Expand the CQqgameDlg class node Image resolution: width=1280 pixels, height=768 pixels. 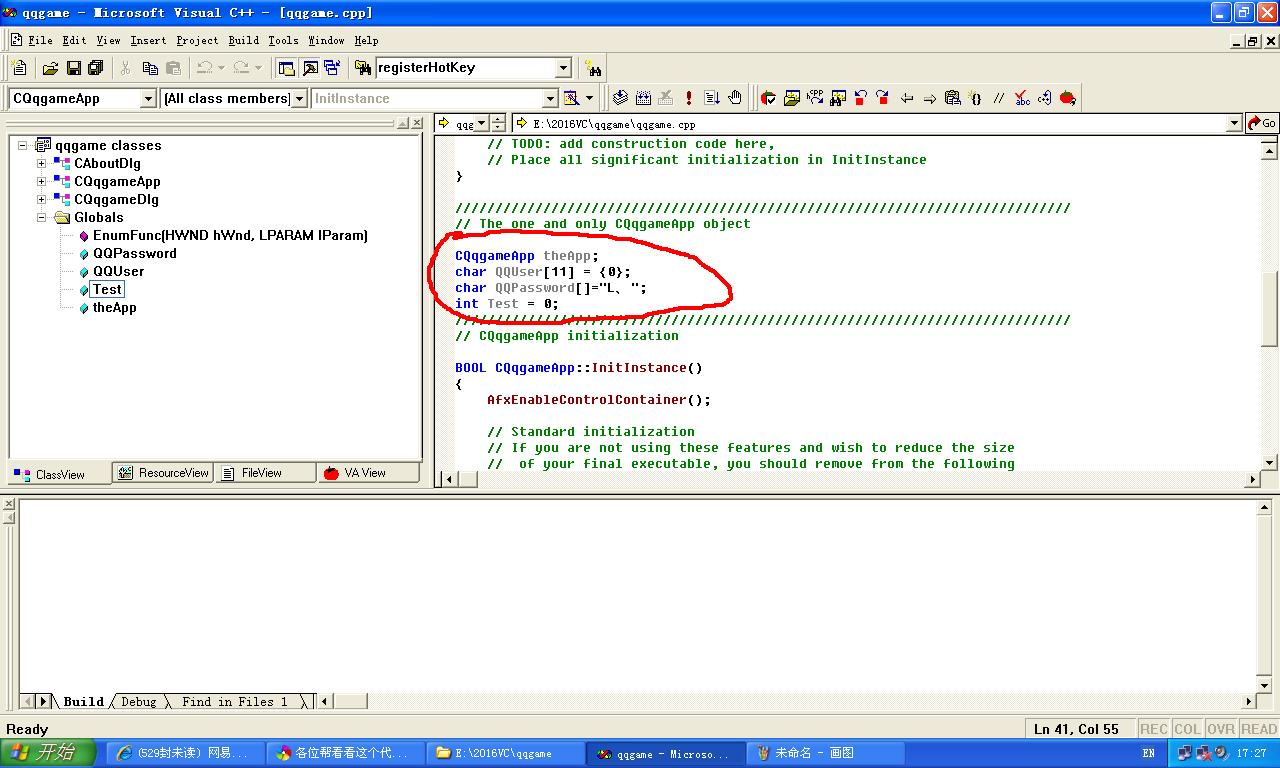(x=42, y=199)
